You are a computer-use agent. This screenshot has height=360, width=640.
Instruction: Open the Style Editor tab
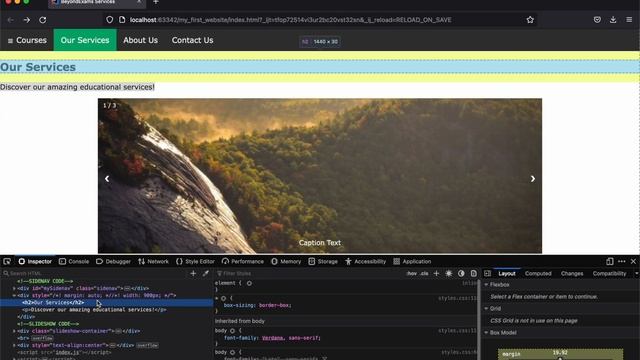195,262
